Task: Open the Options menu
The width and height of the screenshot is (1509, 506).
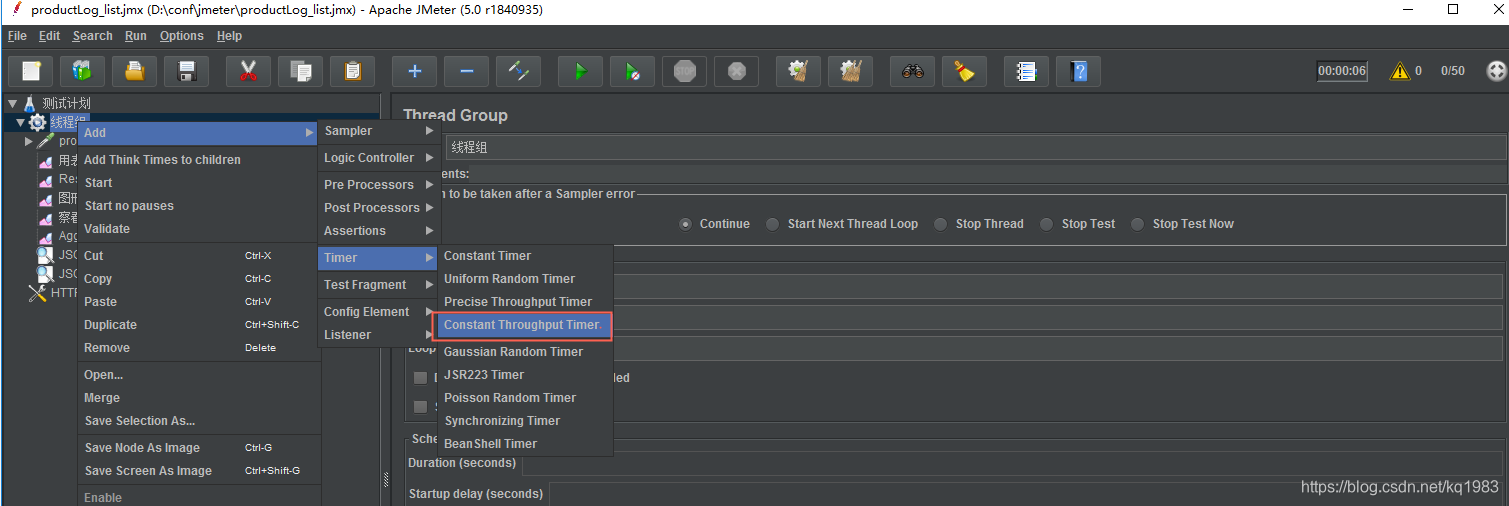Action: [x=182, y=36]
